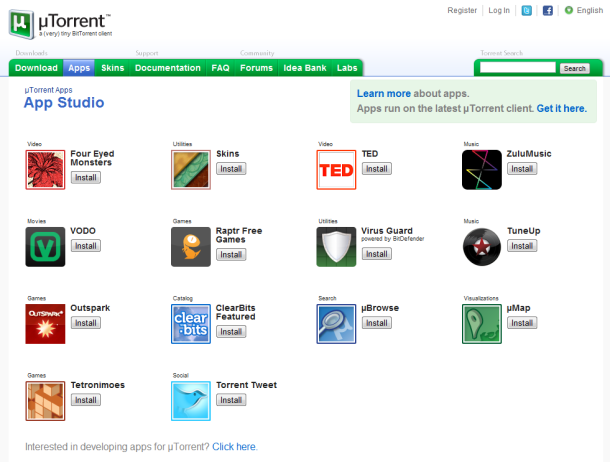Image resolution: width=610 pixels, height=462 pixels.
Task: Click the torrent search input field
Action: [517, 68]
